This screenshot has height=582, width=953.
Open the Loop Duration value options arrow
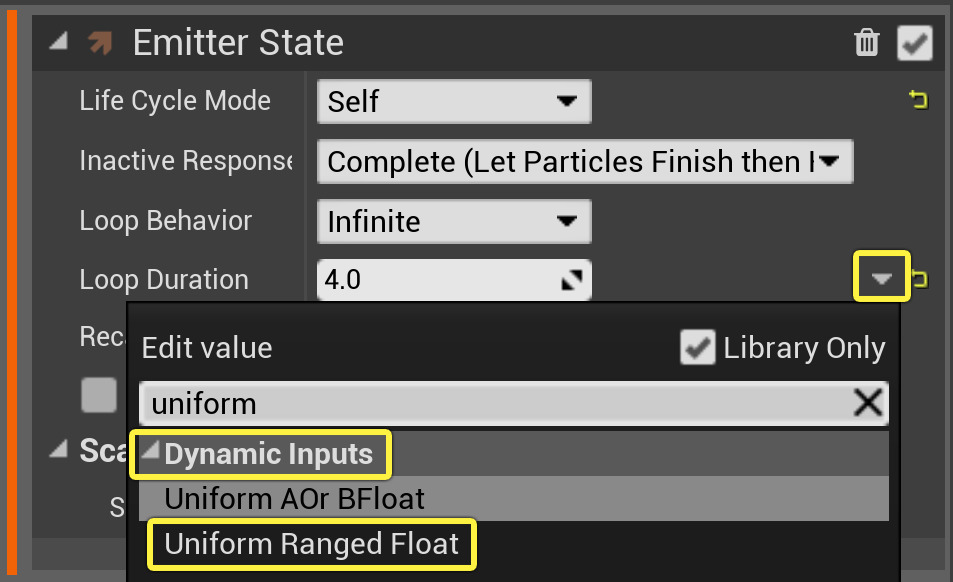point(881,279)
